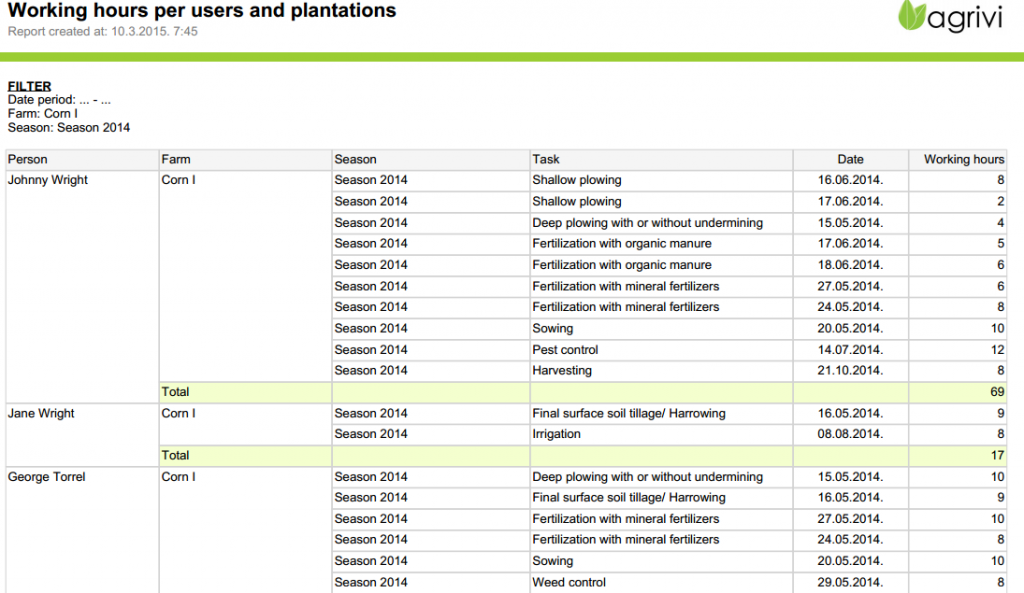The height and width of the screenshot is (593, 1024).
Task: Click the Harvesting task cell
Action: pos(562,370)
